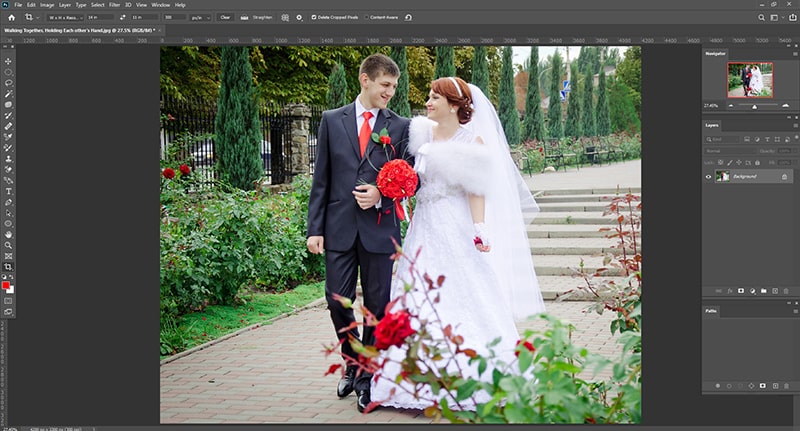Select the Type tool
Screen dimensions: 800x431
pyautogui.click(x=8, y=191)
